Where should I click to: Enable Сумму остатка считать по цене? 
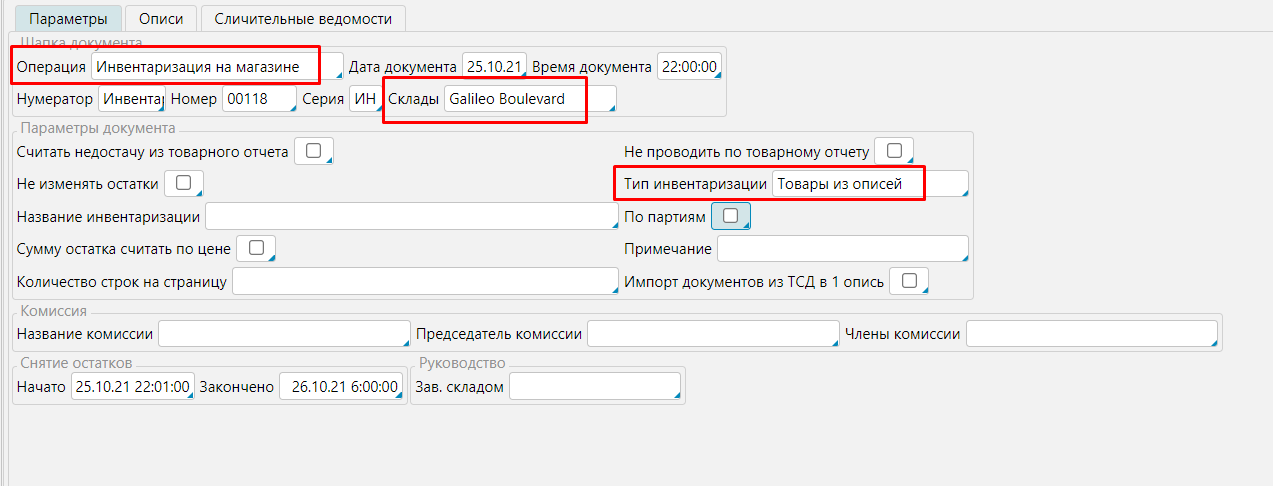coord(255,248)
